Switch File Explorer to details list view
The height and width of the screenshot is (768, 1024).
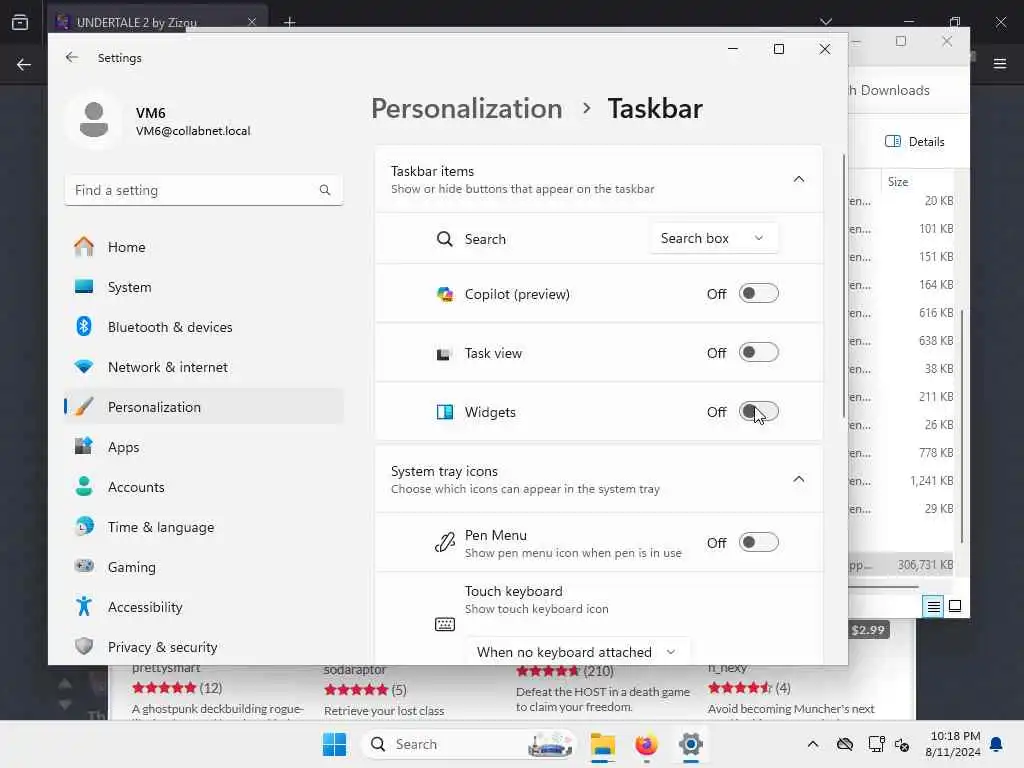(x=934, y=607)
